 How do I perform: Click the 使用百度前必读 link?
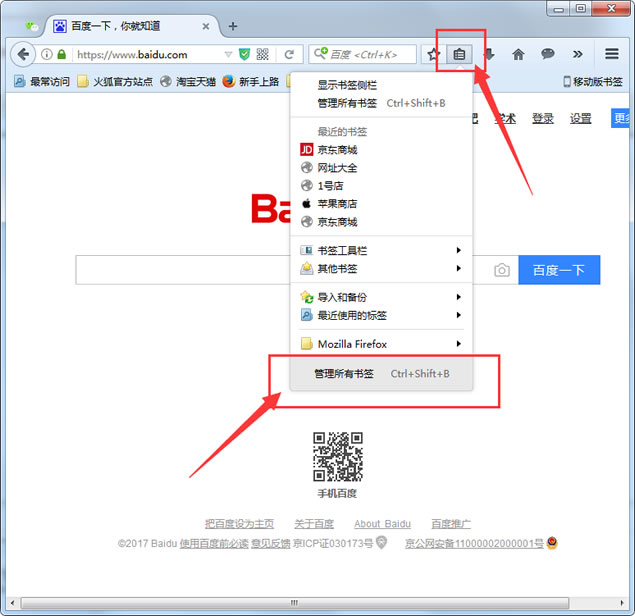214,544
